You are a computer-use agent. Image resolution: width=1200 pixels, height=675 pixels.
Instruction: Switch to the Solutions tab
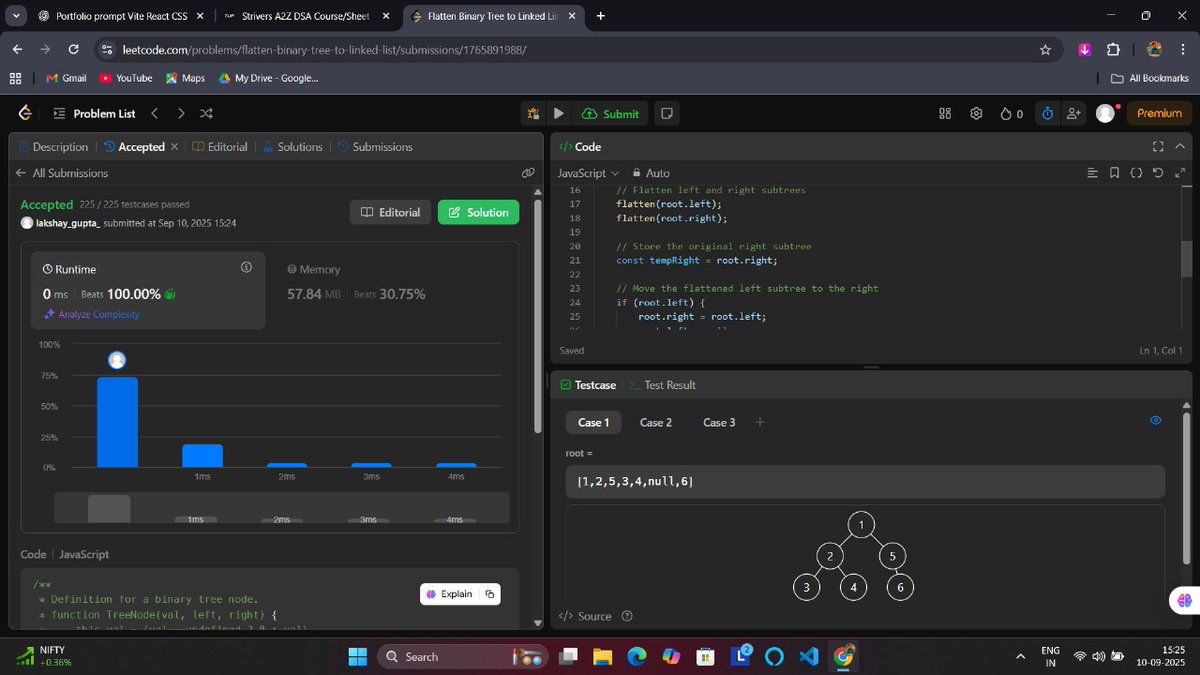tap(292, 147)
